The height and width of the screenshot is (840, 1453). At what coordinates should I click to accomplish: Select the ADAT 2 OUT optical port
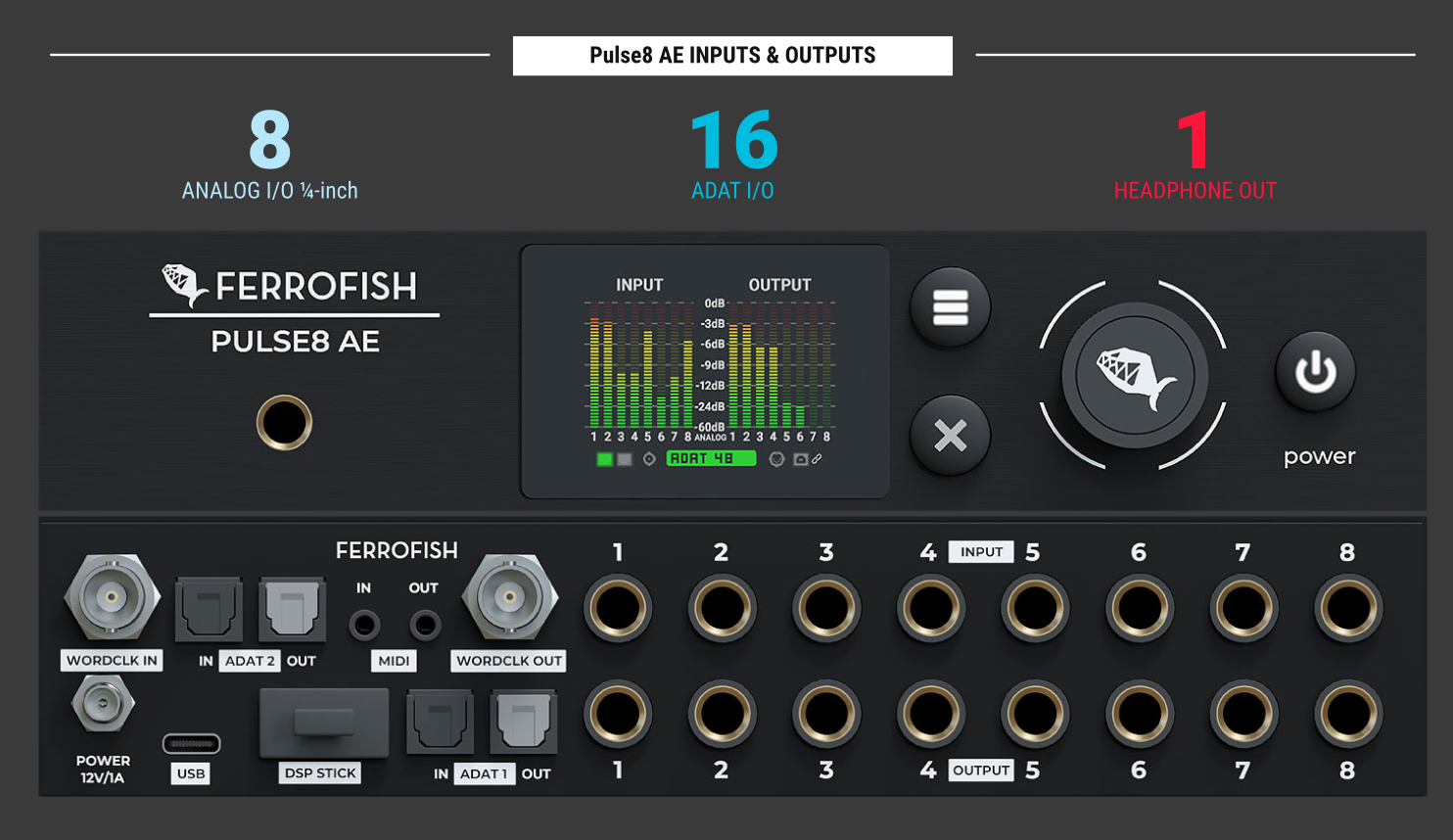tap(292, 609)
